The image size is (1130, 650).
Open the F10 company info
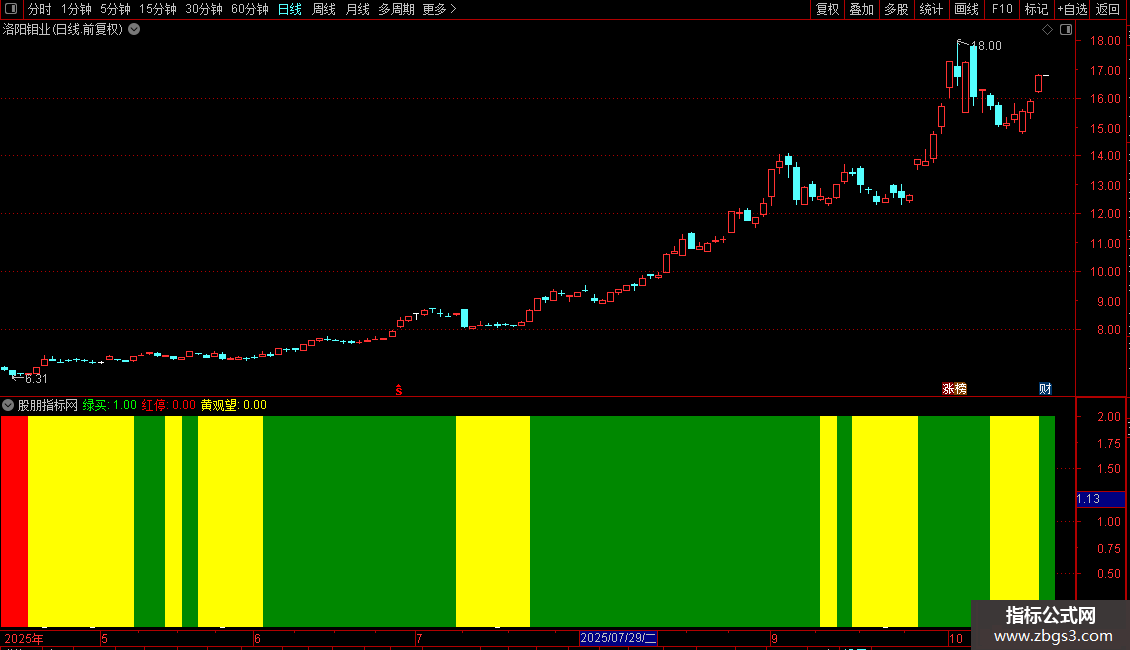pos(1002,9)
